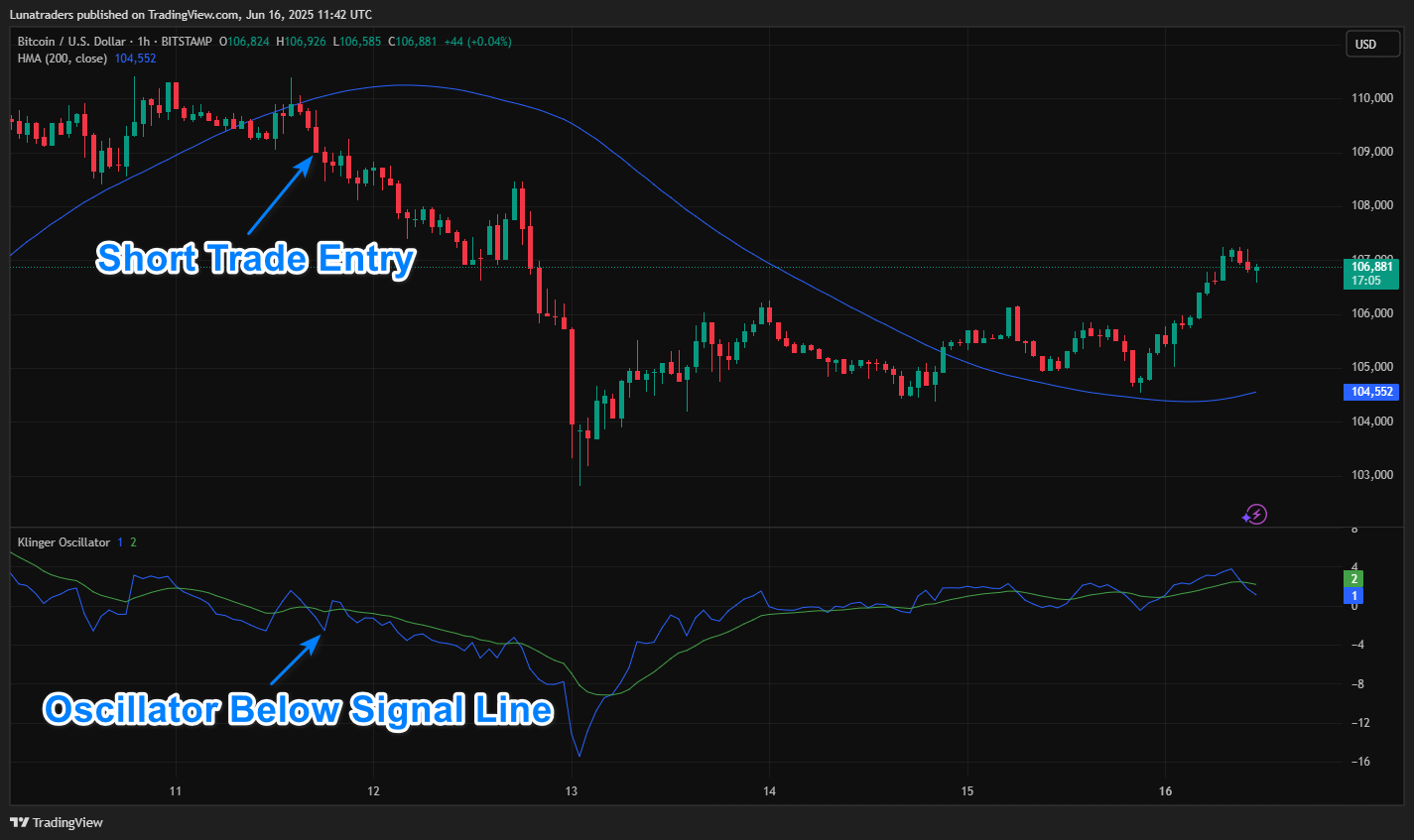The height and width of the screenshot is (840, 1414).
Task: Click the 110,000 level on price axis
Action: [1371, 98]
